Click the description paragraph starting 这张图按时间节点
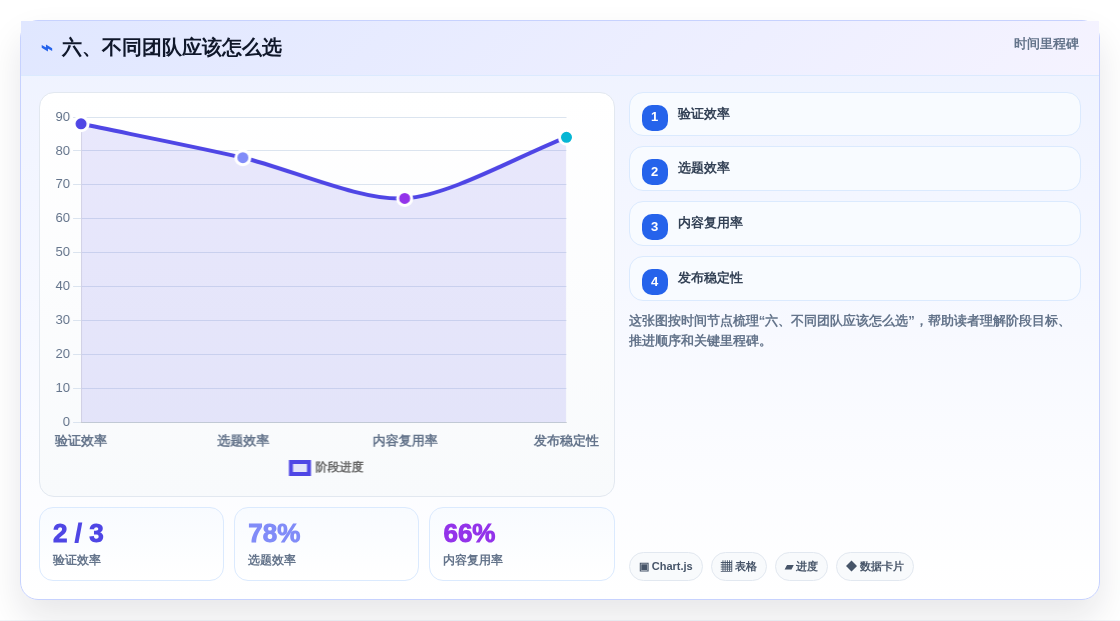The image size is (1120, 621). (850, 331)
